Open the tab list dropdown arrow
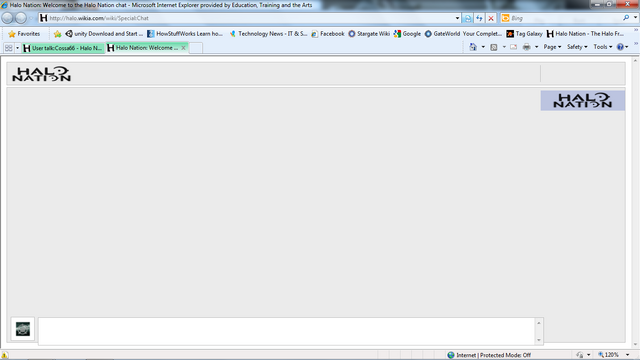The width and height of the screenshot is (640, 360). pyautogui.click(x=18, y=48)
